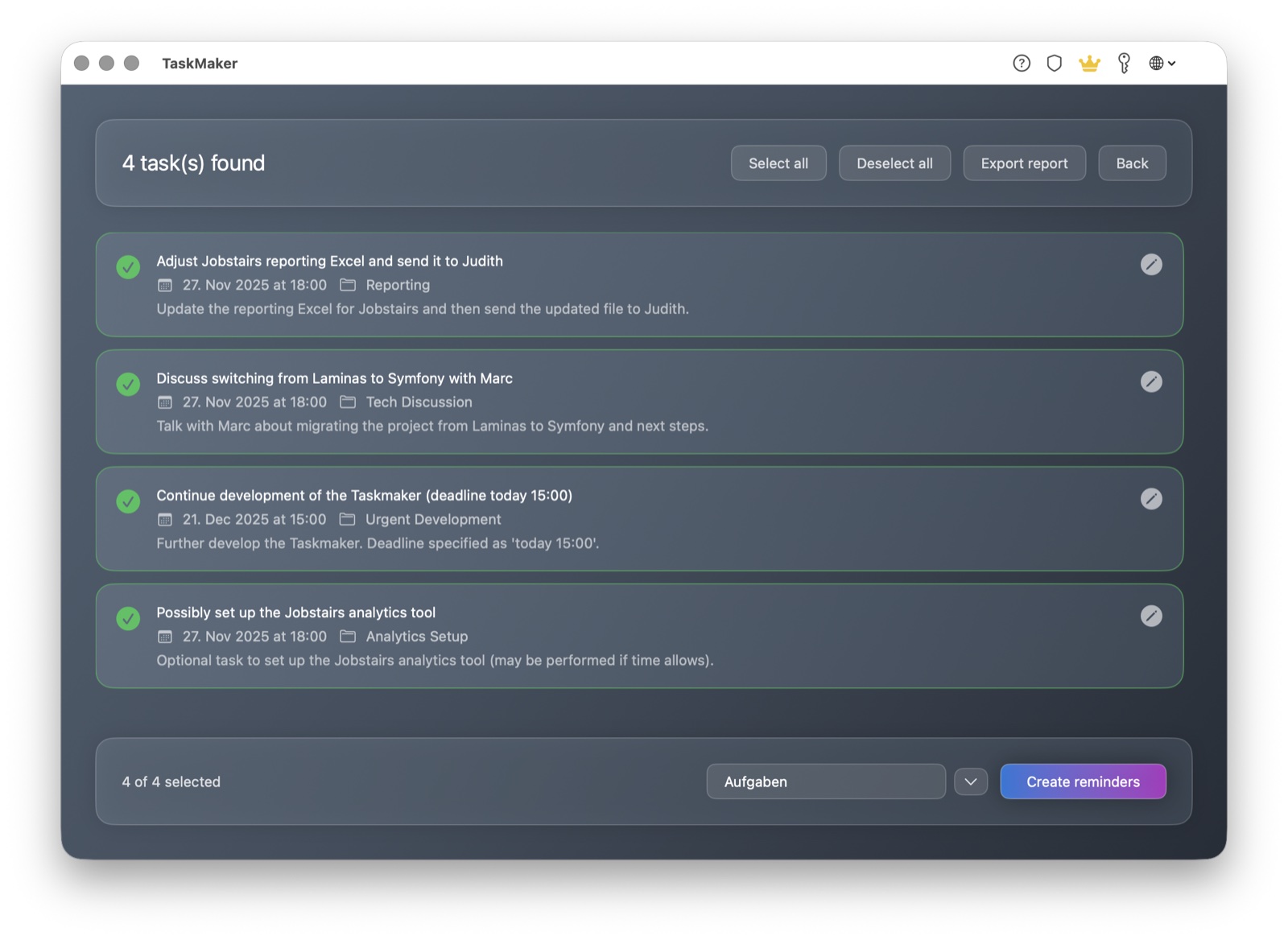Click the key icon in the header
Image resolution: width=1288 pixels, height=940 pixels.
[x=1124, y=63]
